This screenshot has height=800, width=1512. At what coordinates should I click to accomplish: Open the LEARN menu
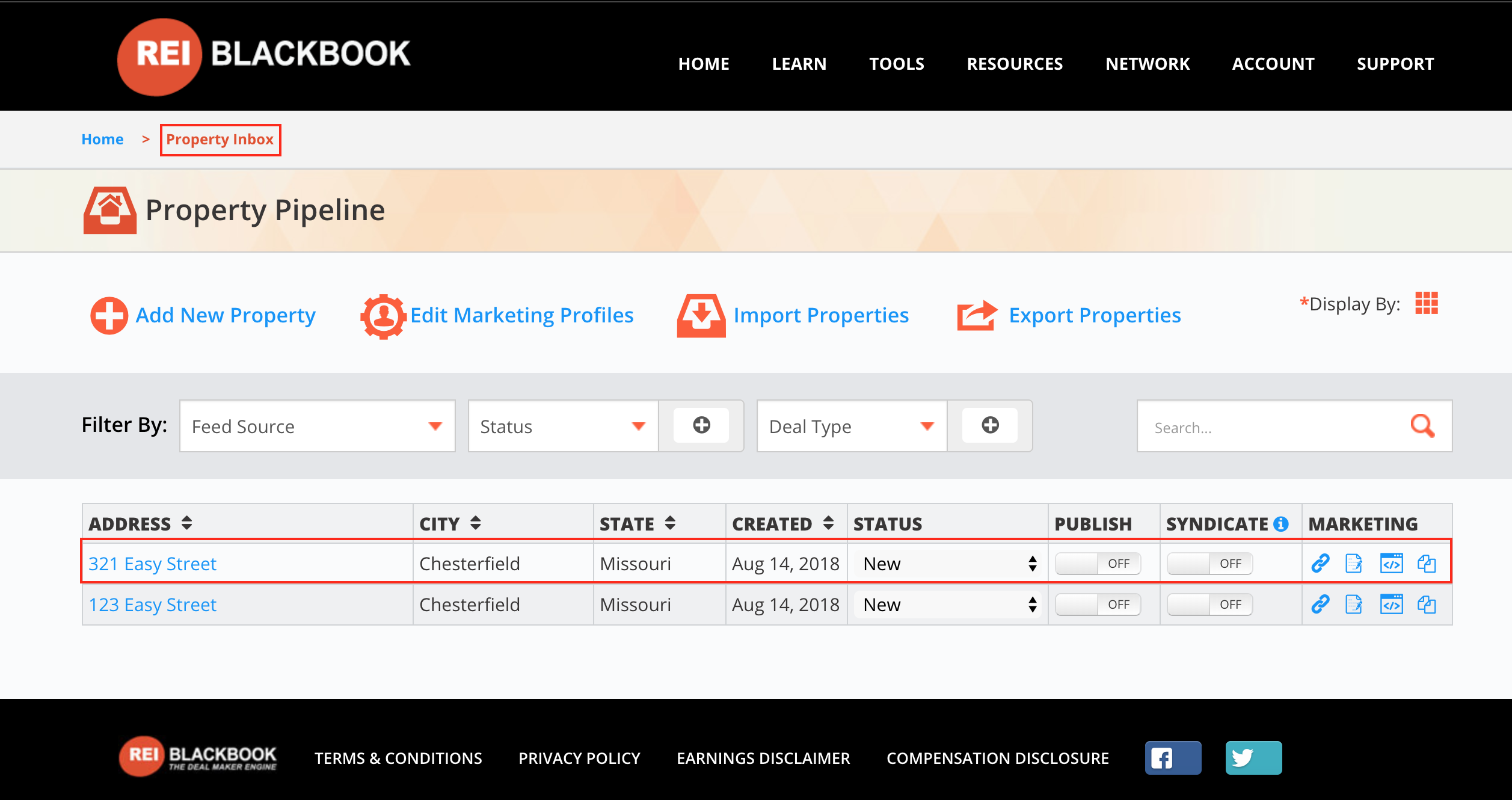(799, 64)
